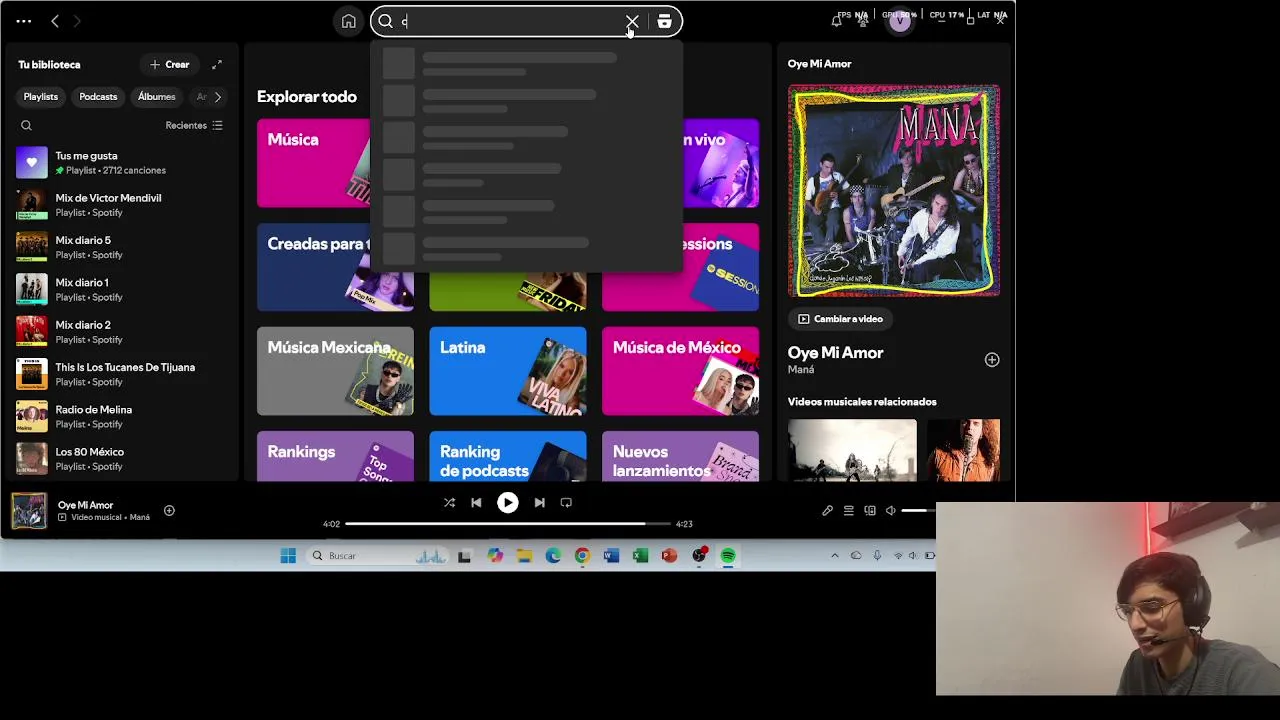Open first related music video thumbnail
The height and width of the screenshot is (720, 1280).
point(852,450)
